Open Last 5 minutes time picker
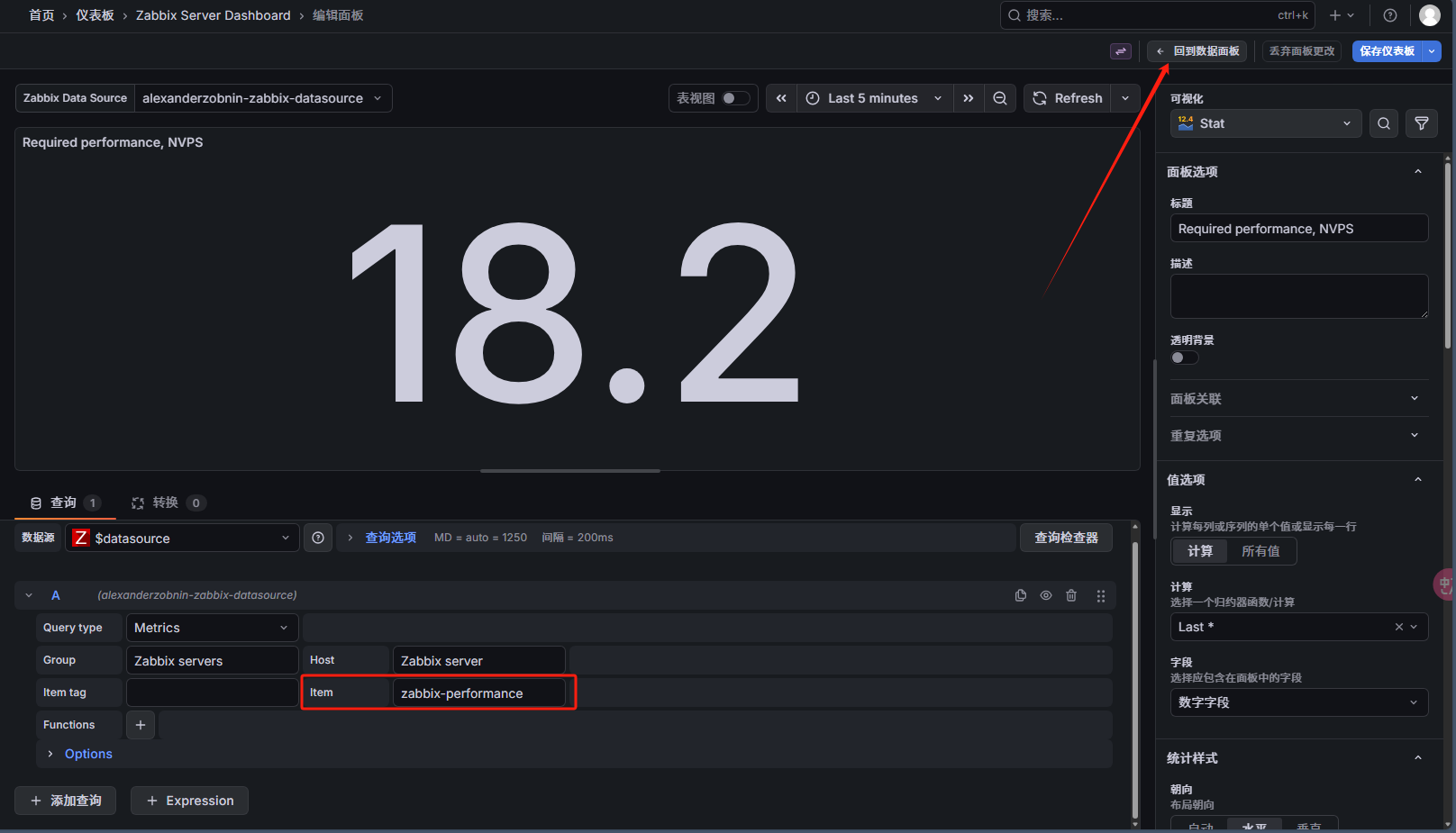1456x833 pixels. click(874, 98)
